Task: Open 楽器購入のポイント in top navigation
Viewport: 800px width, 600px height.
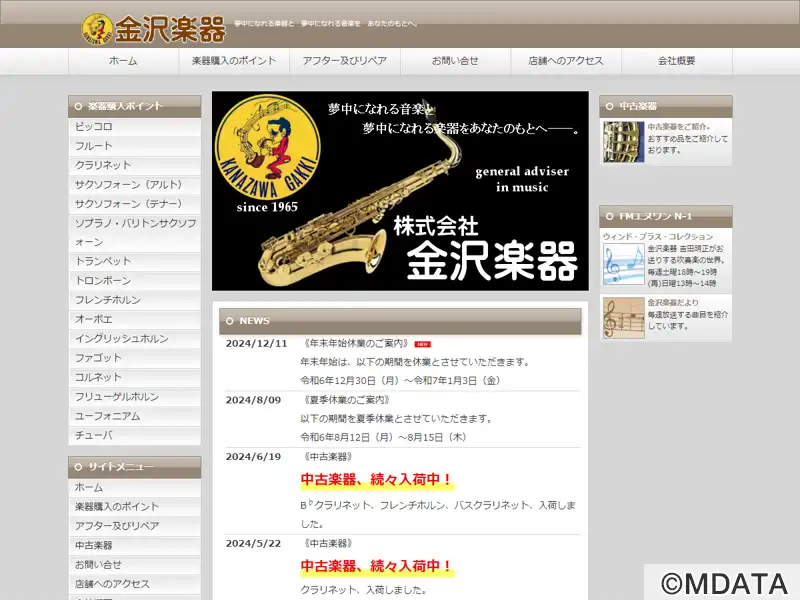Action: click(x=234, y=61)
